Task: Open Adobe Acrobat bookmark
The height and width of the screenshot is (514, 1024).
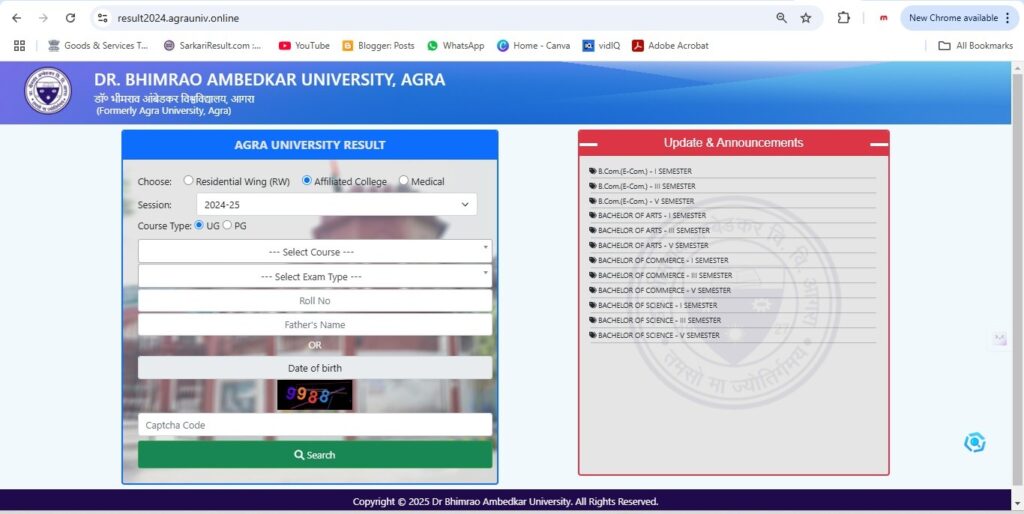Action: (x=670, y=46)
